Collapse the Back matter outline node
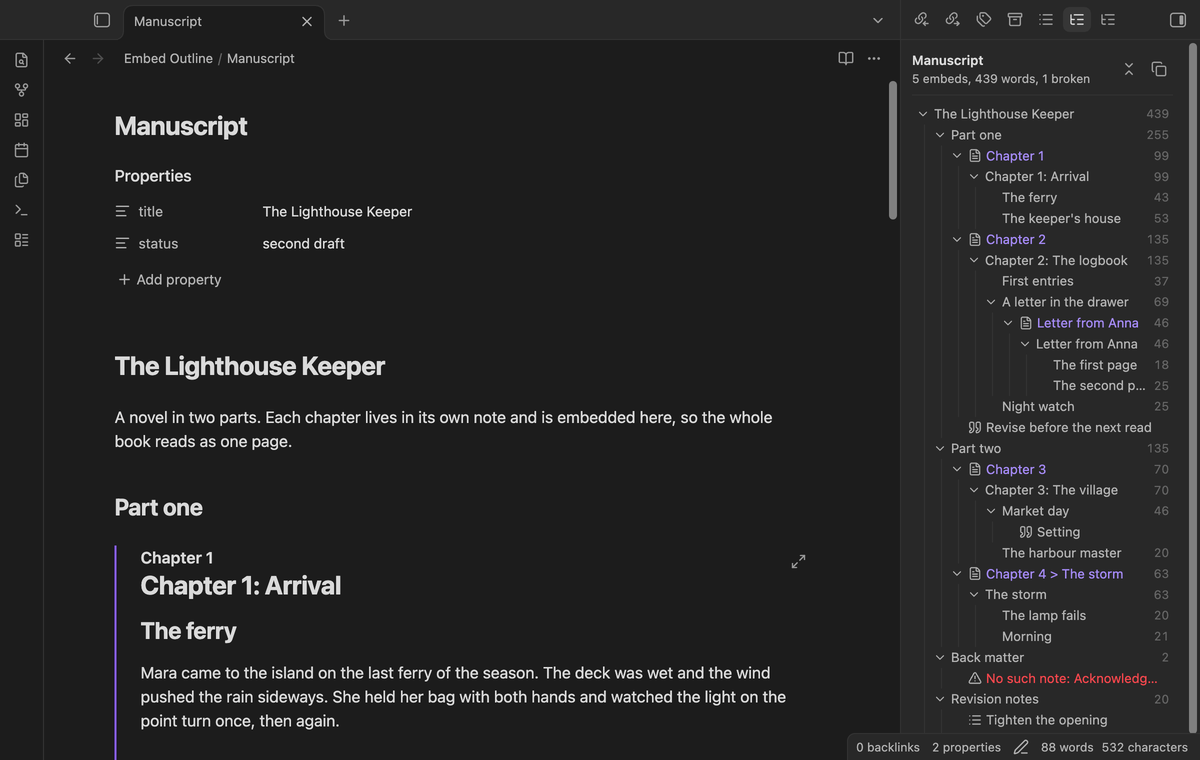This screenshot has height=760, width=1200. pos(940,657)
